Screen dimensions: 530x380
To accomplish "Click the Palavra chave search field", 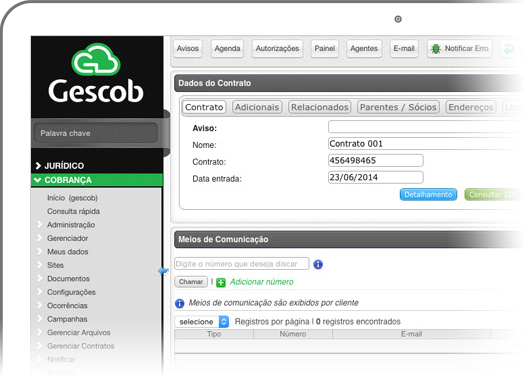I will pos(96,133).
